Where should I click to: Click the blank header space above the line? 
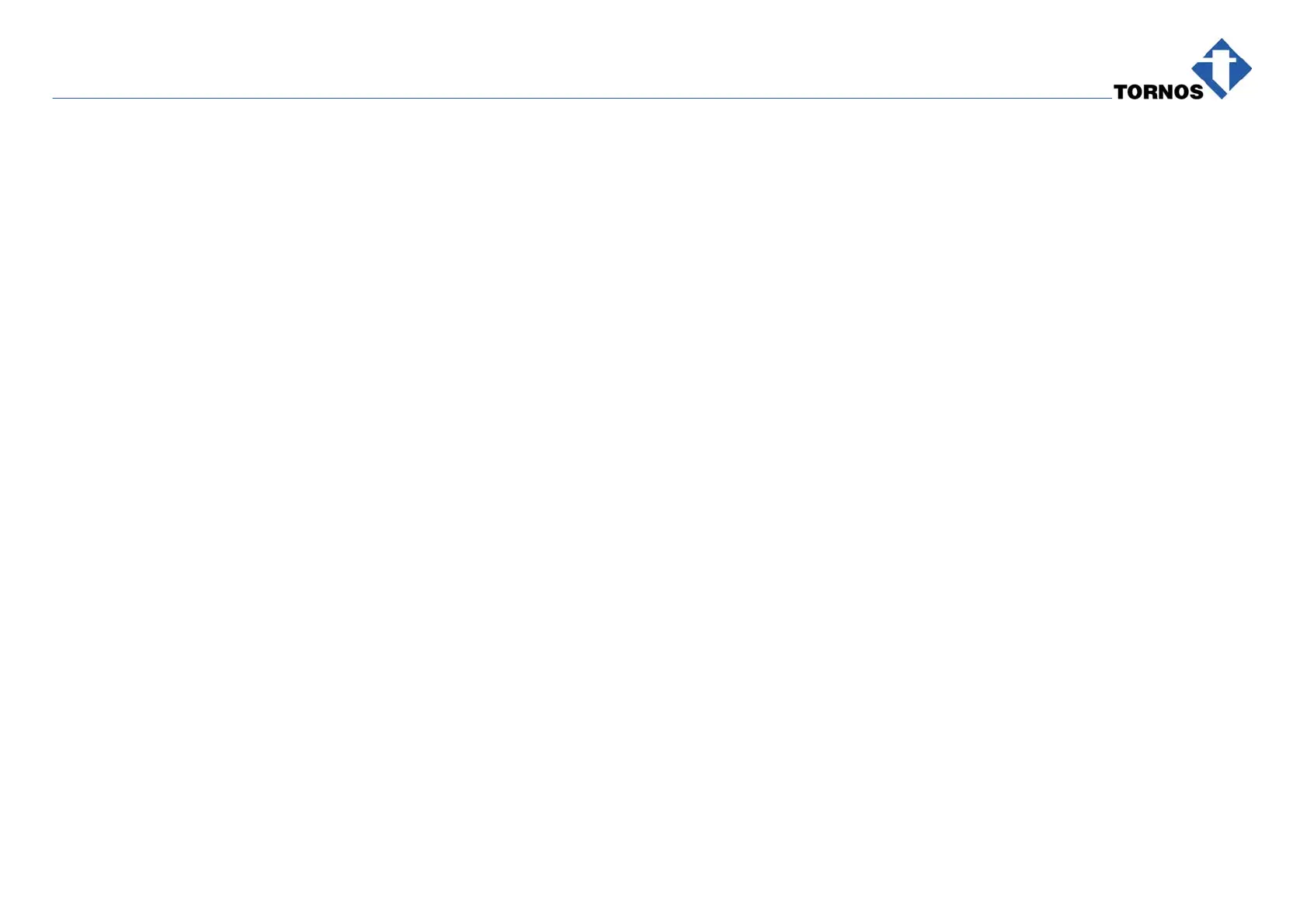coord(544,54)
